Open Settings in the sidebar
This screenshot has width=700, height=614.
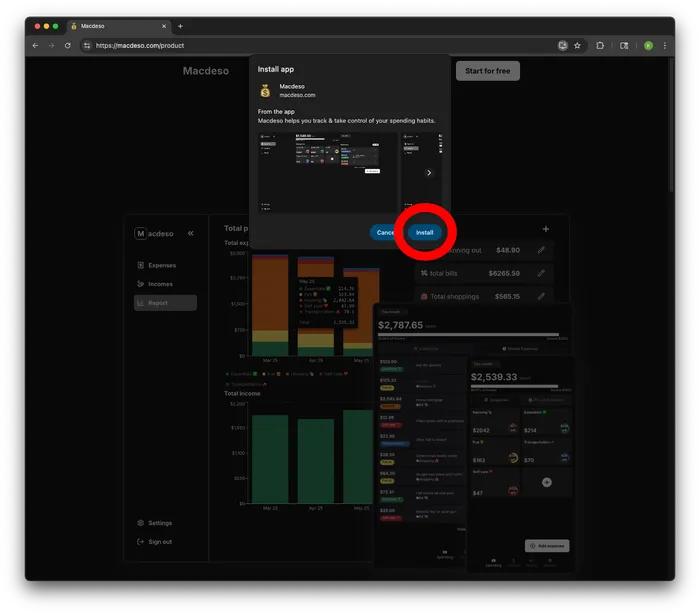(155, 523)
